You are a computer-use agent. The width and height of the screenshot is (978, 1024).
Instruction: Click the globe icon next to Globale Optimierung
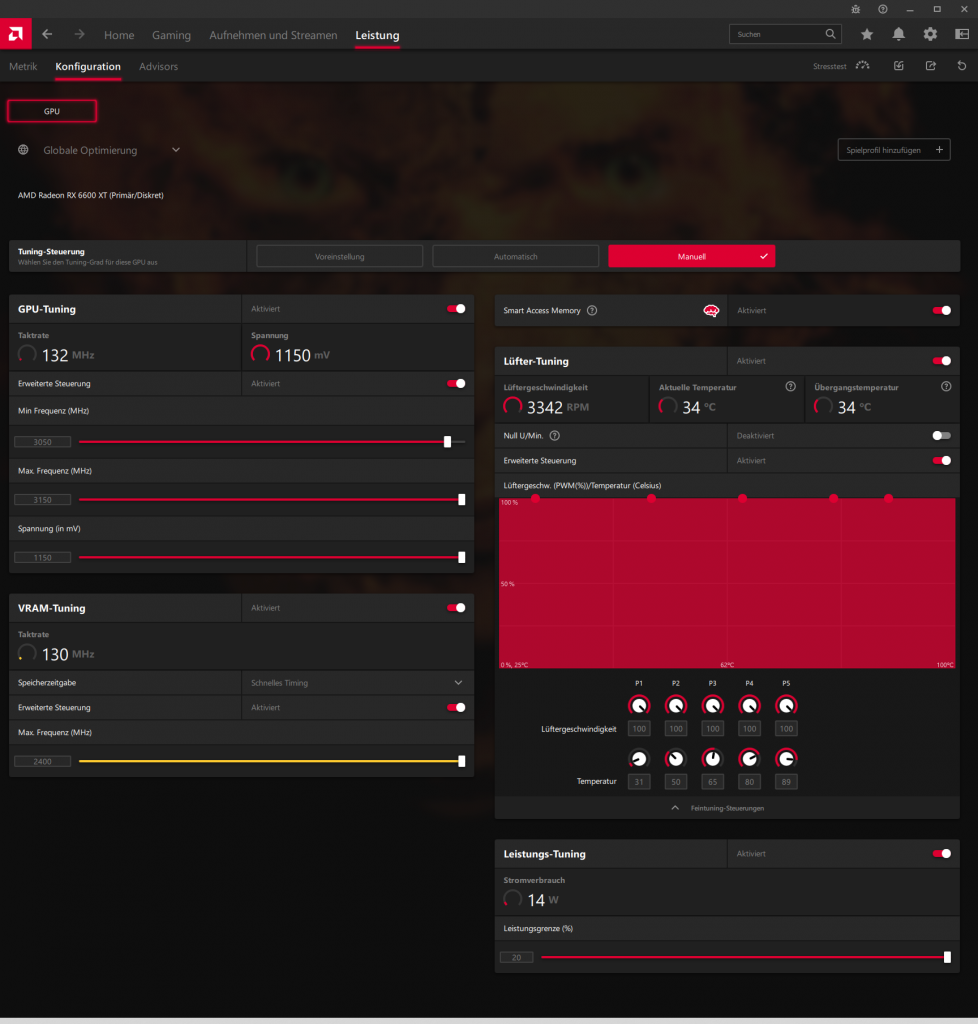coord(24,150)
